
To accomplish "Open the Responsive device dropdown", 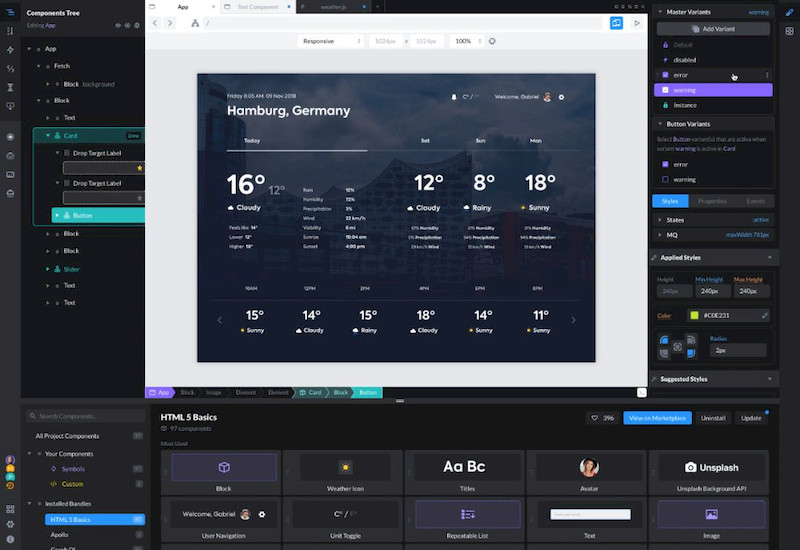I will click(x=331, y=41).
